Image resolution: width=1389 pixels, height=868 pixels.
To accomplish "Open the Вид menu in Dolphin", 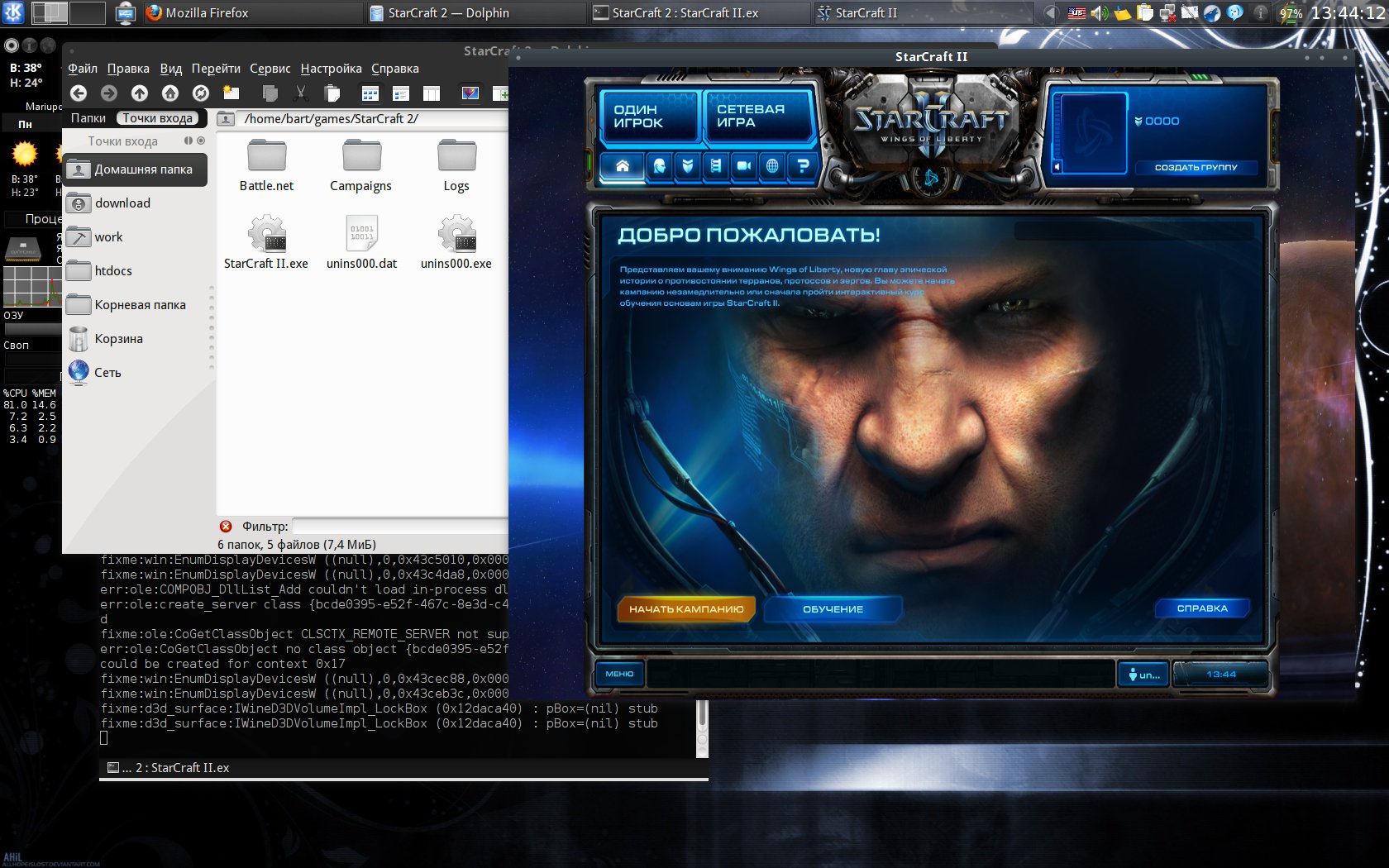I will pos(171,69).
